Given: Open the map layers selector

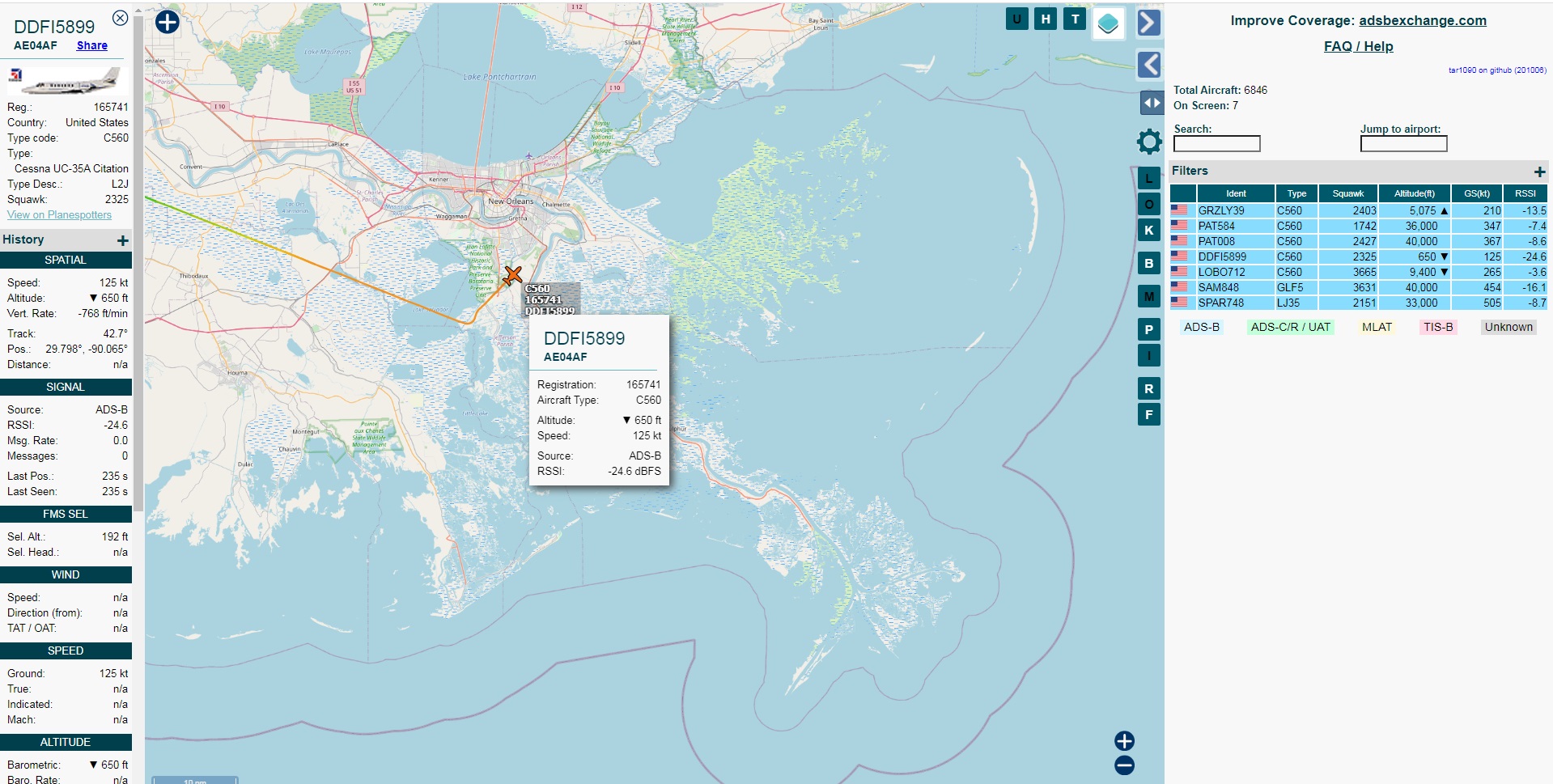Looking at the screenshot, I should pos(1109,23).
